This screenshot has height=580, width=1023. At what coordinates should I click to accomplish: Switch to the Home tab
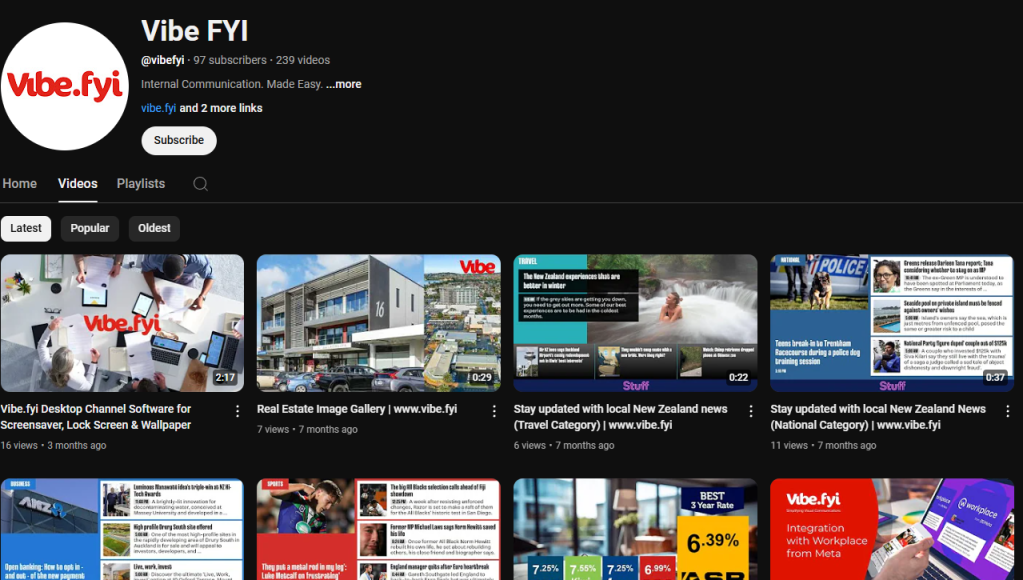click(x=20, y=184)
